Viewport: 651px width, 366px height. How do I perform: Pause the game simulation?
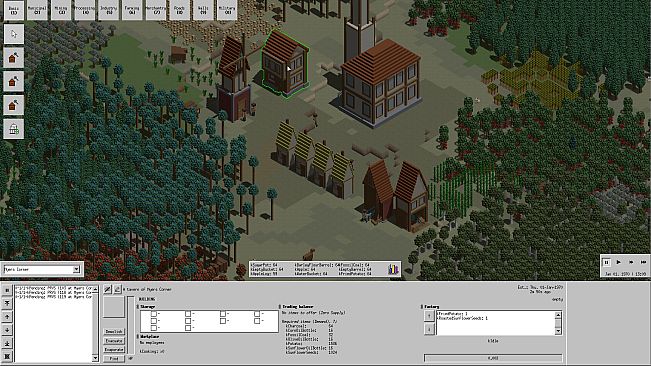(x=606, y=262)
